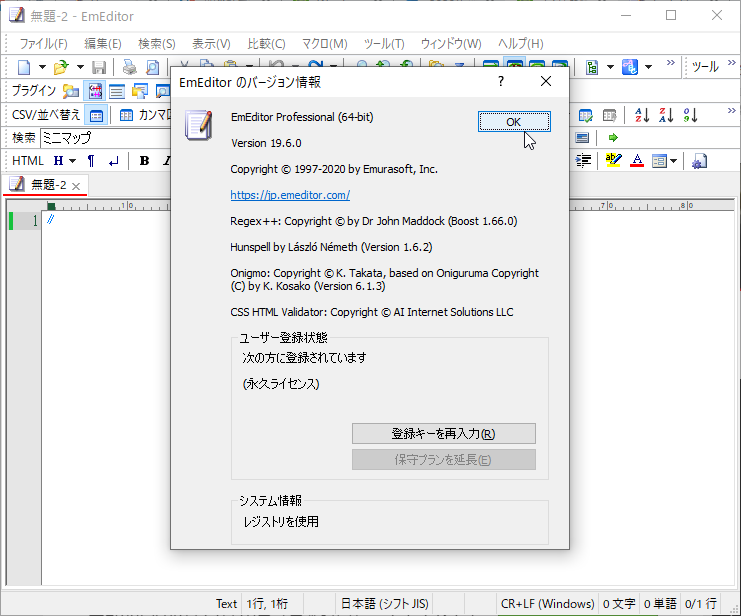This screenshot has height=616, width=741.
Task: Open the 表示(V) menu
Action: point(211,44)
